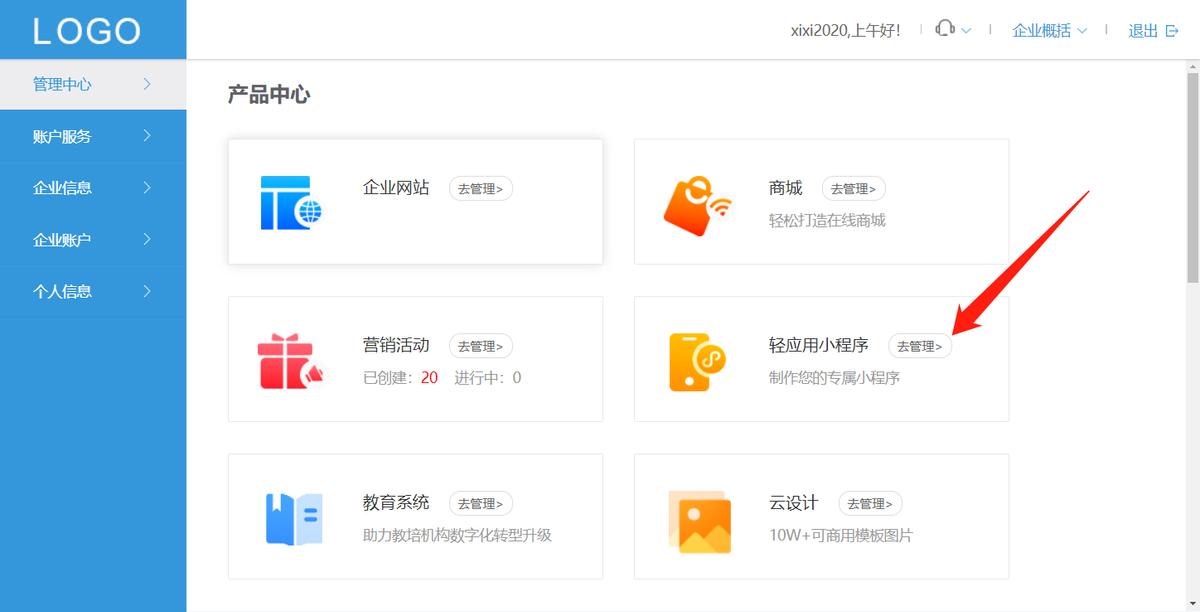
Task: Click 去管理 on the 轻应用小程序 card
Action: pyautogui.click(x=919, y=345)
